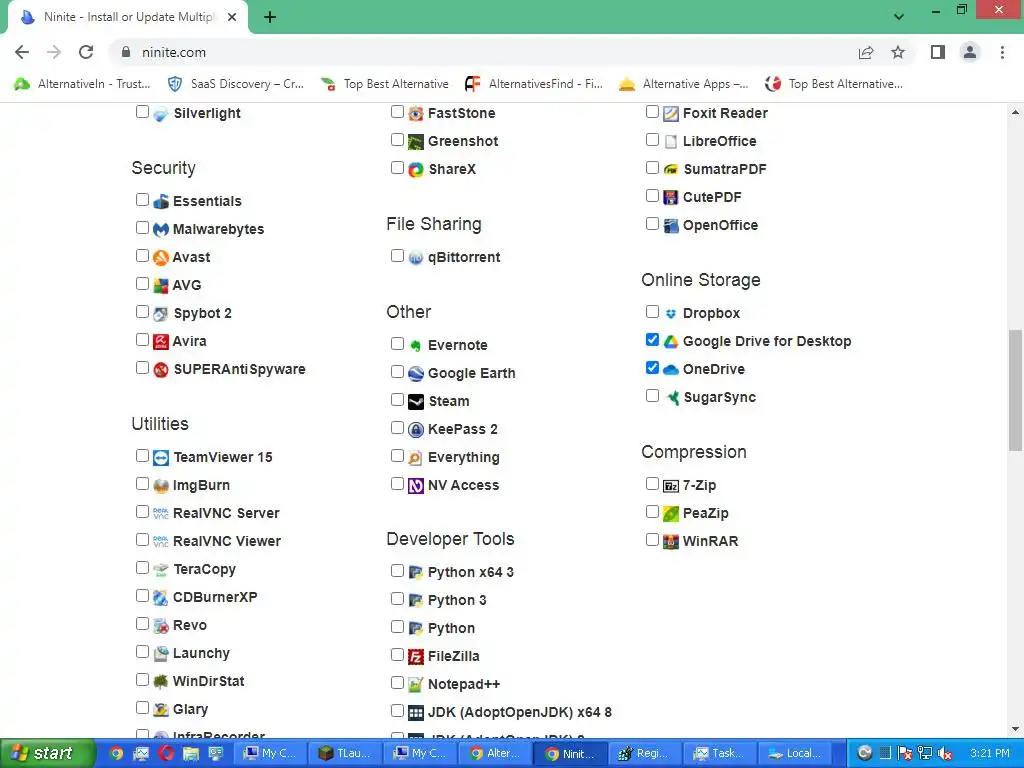Open SaaS Discovery bookmark
This screenshot has height=768, width=1024.
235,84
